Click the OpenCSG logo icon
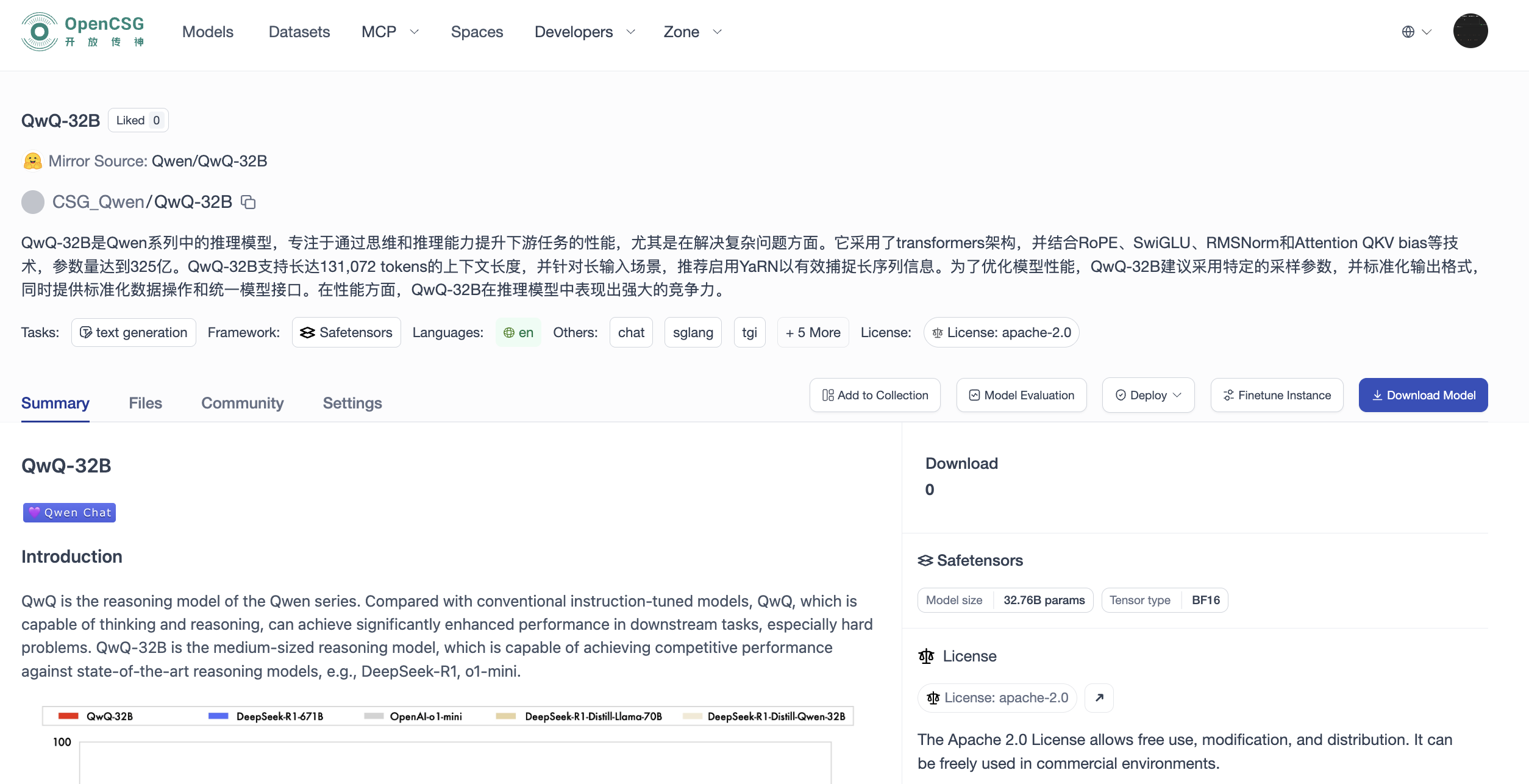 (39, 32)
